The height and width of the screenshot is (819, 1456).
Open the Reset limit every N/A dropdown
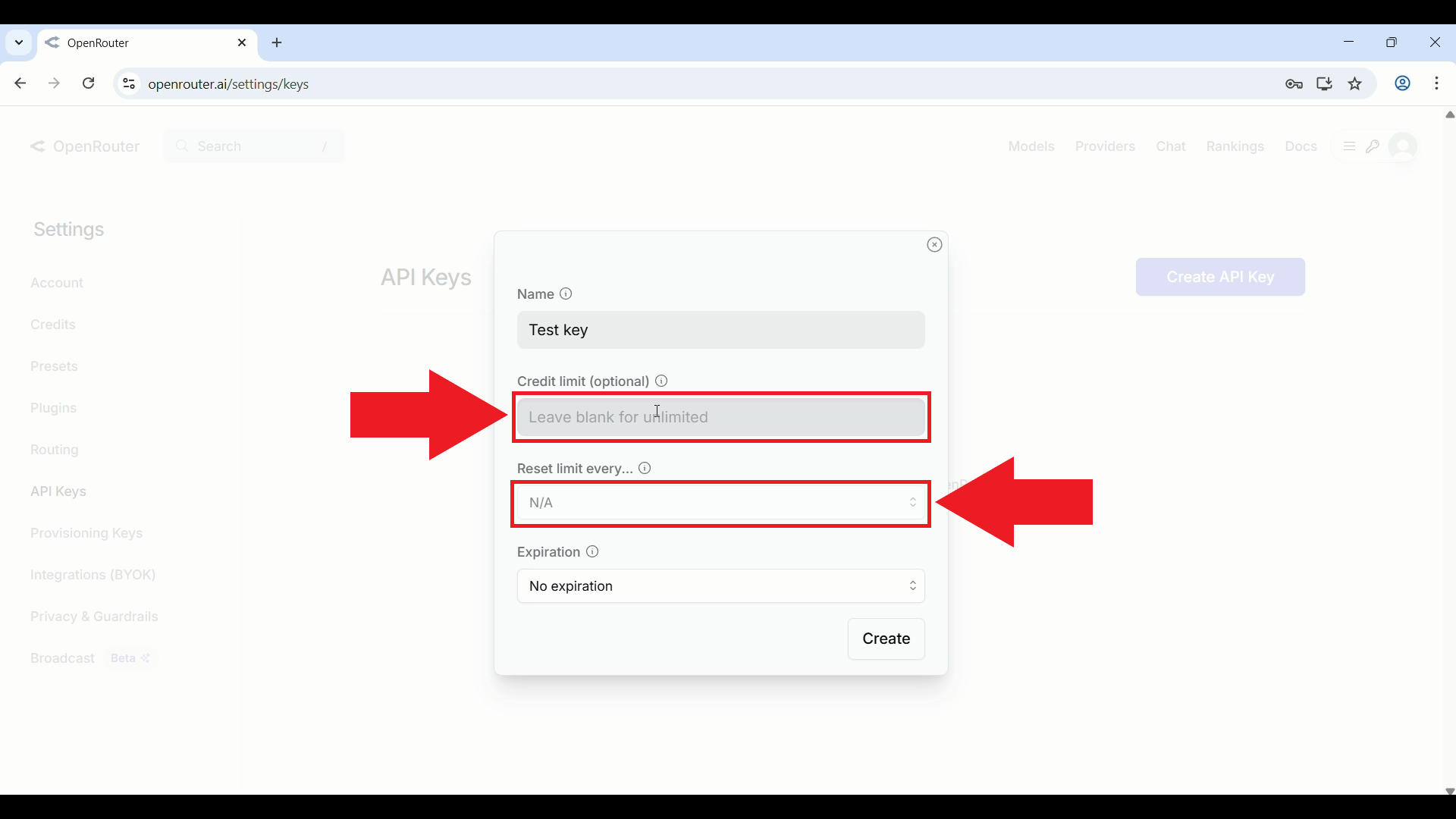tap(720, 503)
